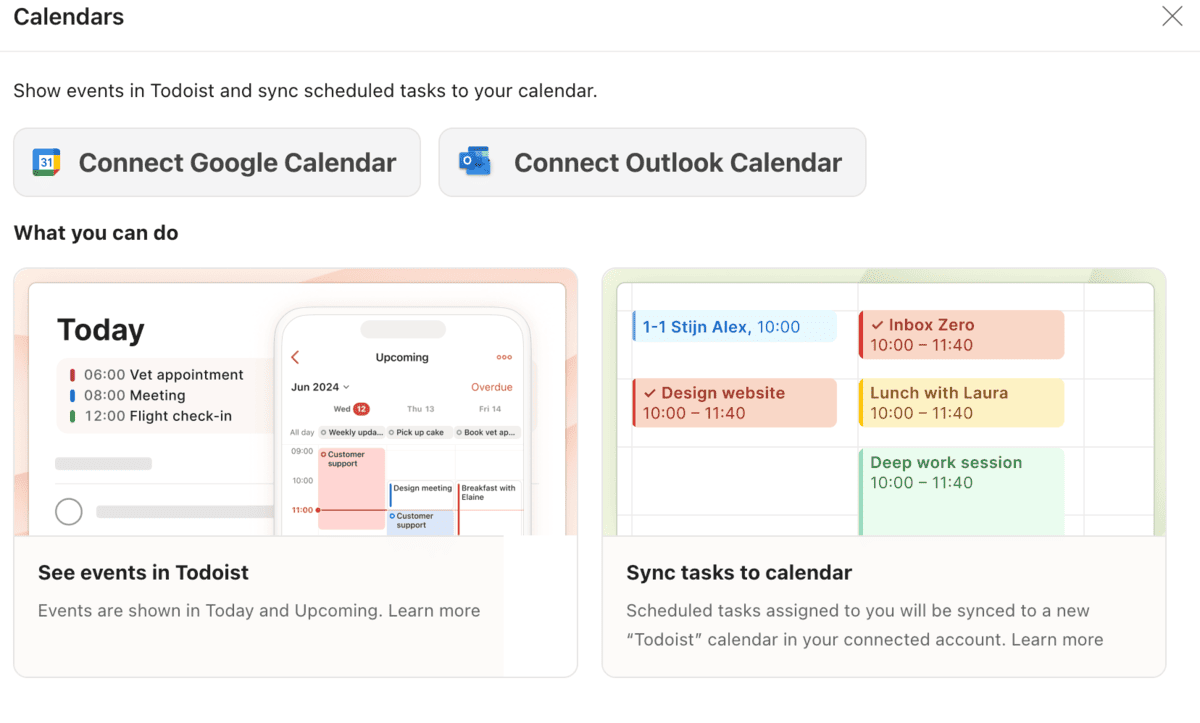Switch to the Upcoming view
1200x723 pixels.
click(402, 357)
